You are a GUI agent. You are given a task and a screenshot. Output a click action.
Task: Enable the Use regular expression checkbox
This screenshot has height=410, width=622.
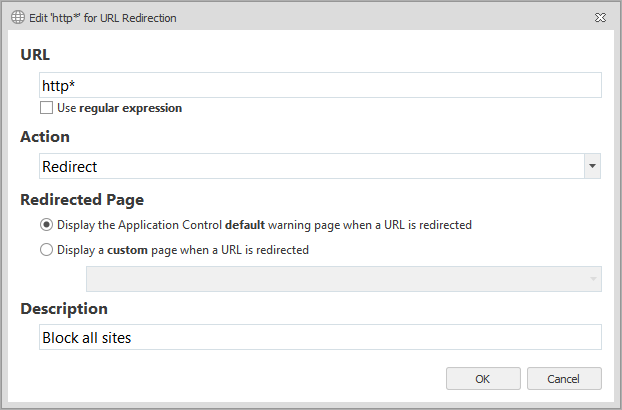coord(47,108)
